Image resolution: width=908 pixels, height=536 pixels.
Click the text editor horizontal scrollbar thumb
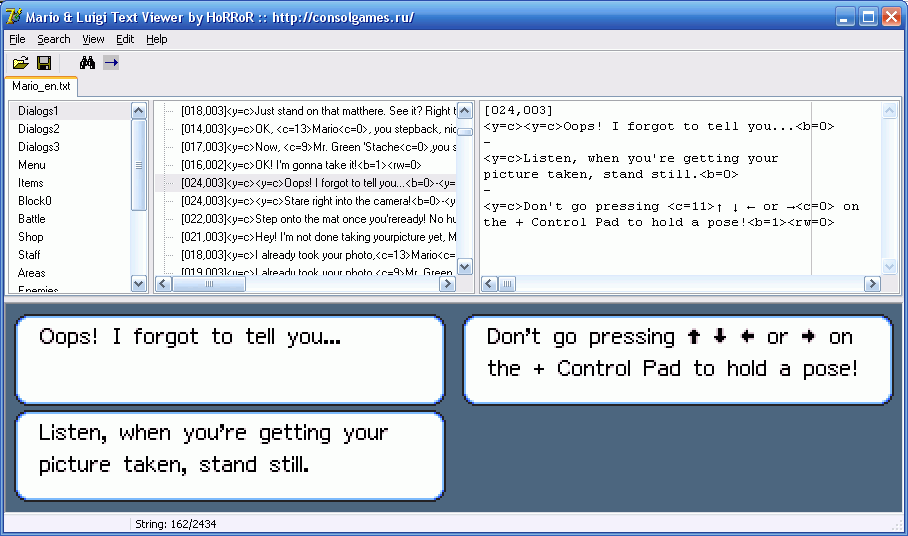(507, 284)
